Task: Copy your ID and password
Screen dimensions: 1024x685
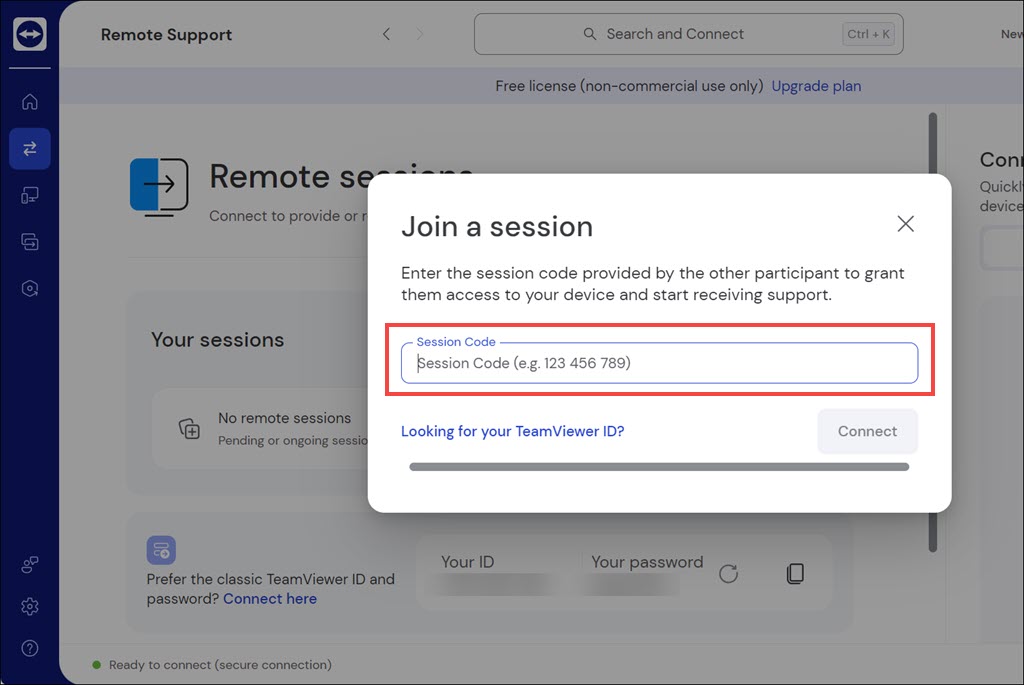Action: [795, 573]
